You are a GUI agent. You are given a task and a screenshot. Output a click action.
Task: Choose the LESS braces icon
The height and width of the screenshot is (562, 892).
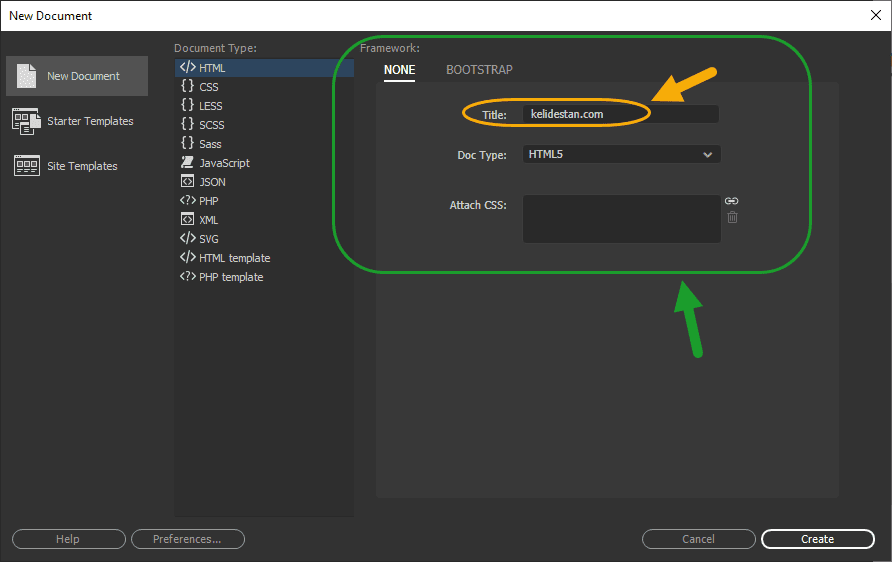tap(187, 105)
